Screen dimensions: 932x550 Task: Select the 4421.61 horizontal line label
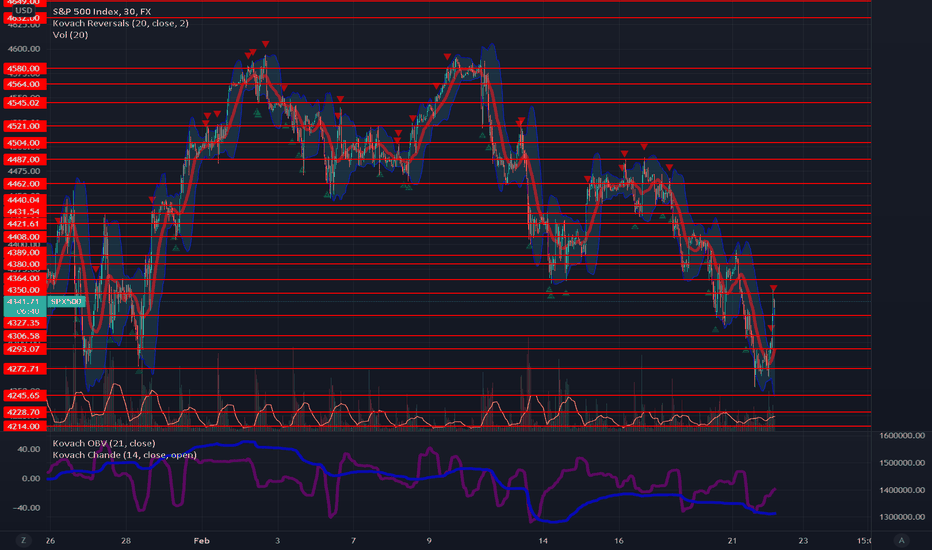24,224
